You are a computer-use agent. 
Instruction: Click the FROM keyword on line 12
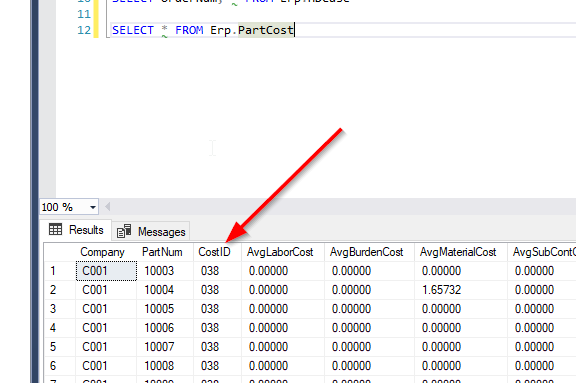tap(189, 30)
